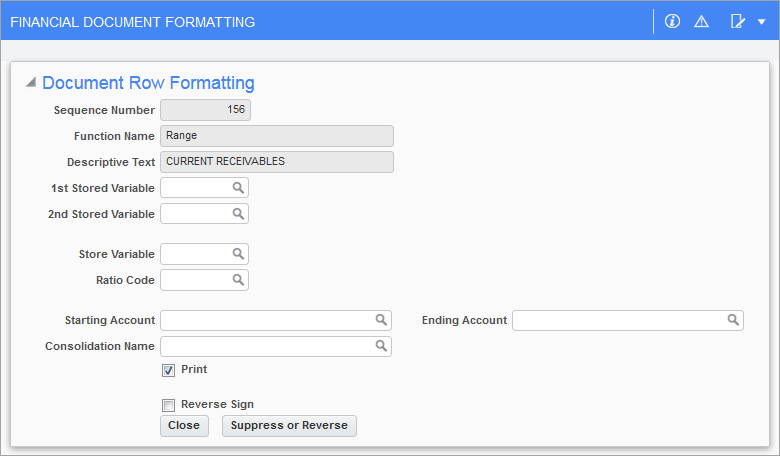Open Ending Account lookup magnifier
Viewport: 780px width, 456px height.
click(x=733, y=320)
